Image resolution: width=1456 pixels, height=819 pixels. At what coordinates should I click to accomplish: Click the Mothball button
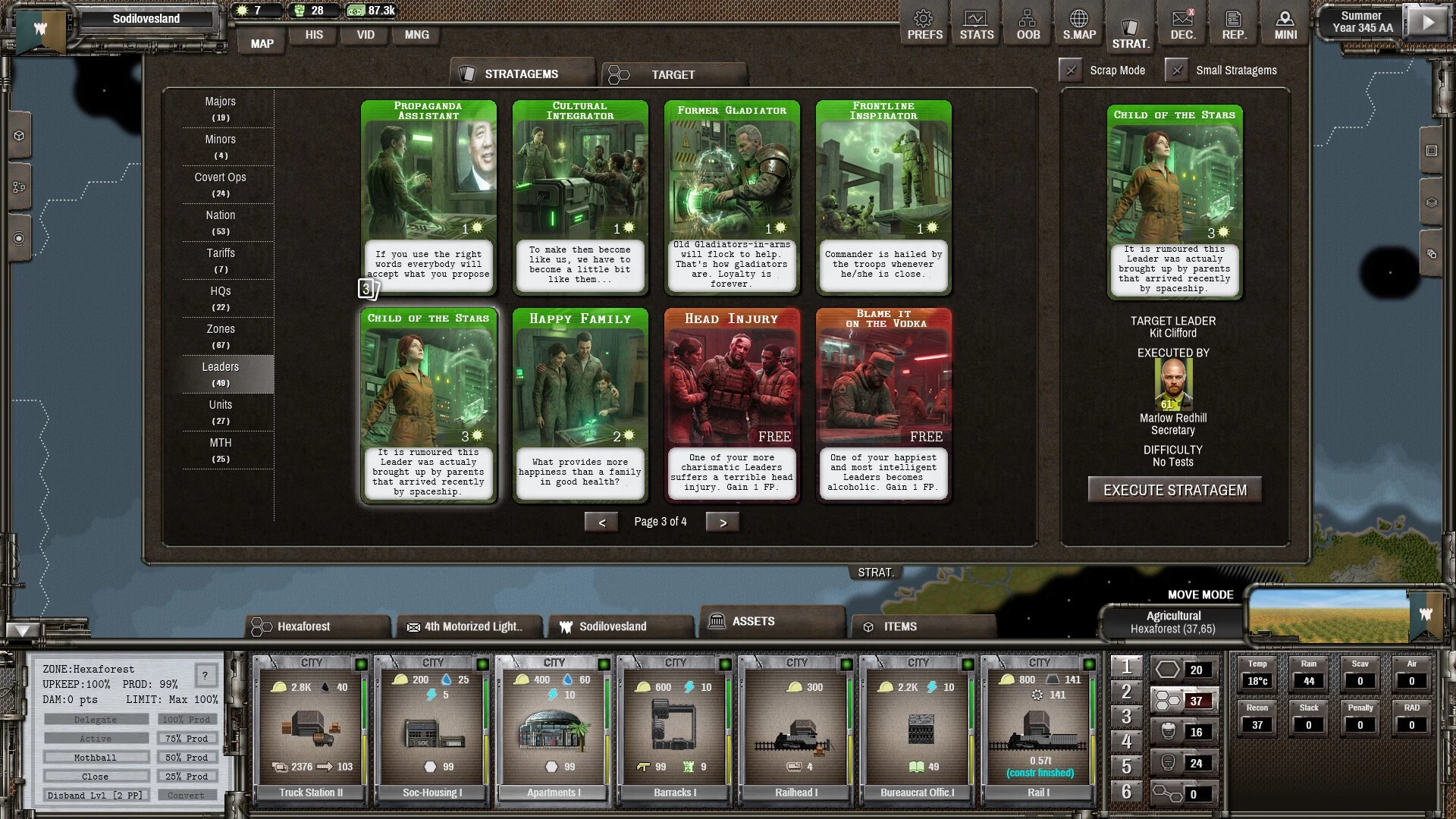coord(96,758)
